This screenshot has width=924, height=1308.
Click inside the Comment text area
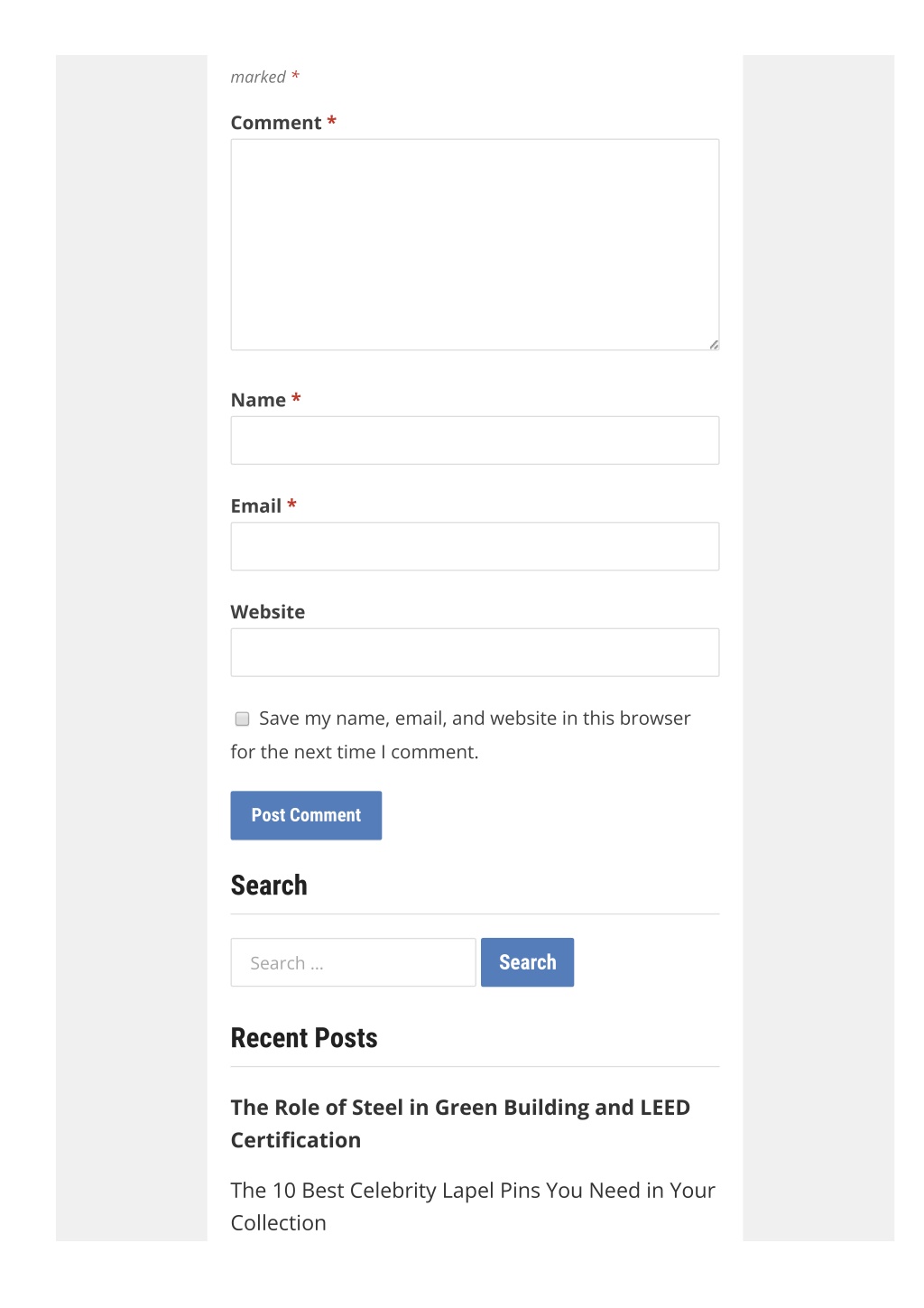tap(475, 245)
